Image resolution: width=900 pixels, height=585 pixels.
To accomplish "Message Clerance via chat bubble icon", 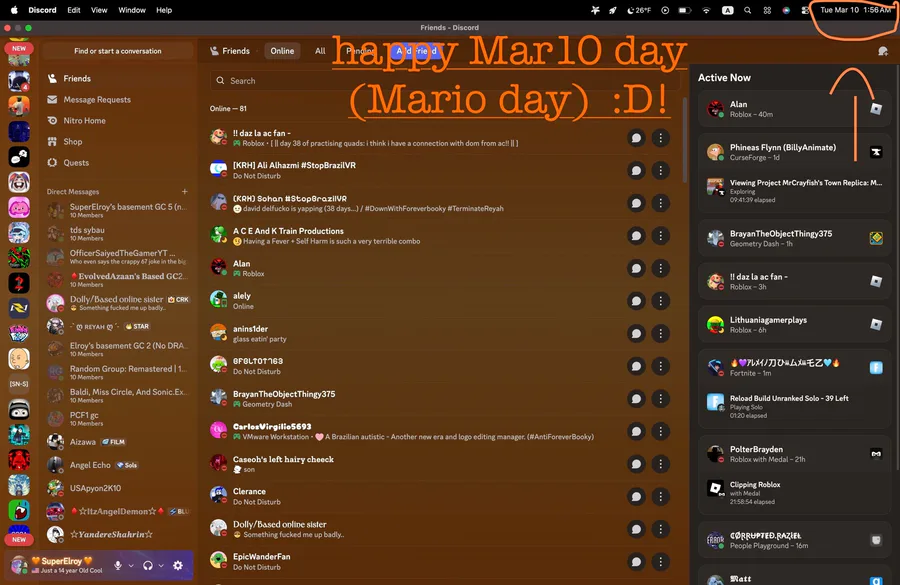I will tap(636, 497).
